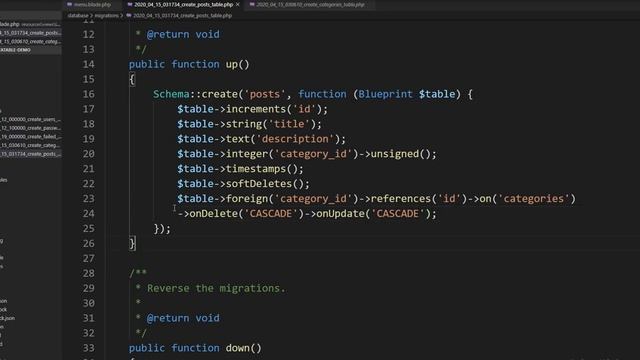The width and height of the screenshot is (640, 360).
Task: Click 'softDeletes()' on line 22
Action: [x=265, y=184]
